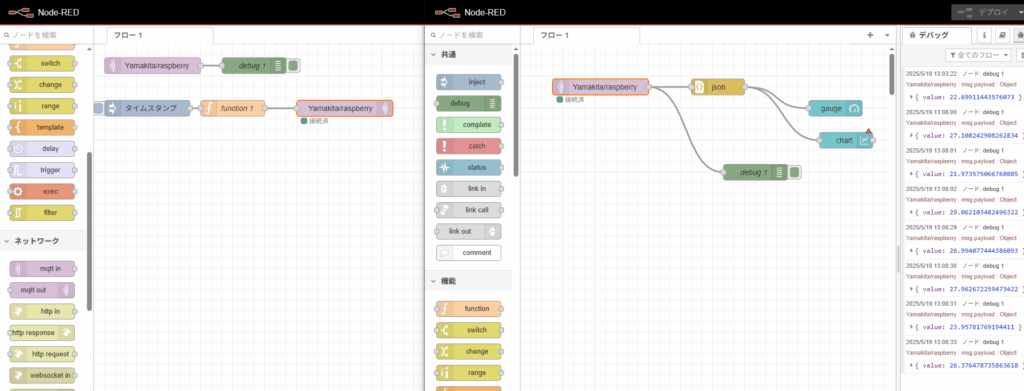Select the json node in the flow
Screen dimensions: 1024x391
click(x=718, y=87)
